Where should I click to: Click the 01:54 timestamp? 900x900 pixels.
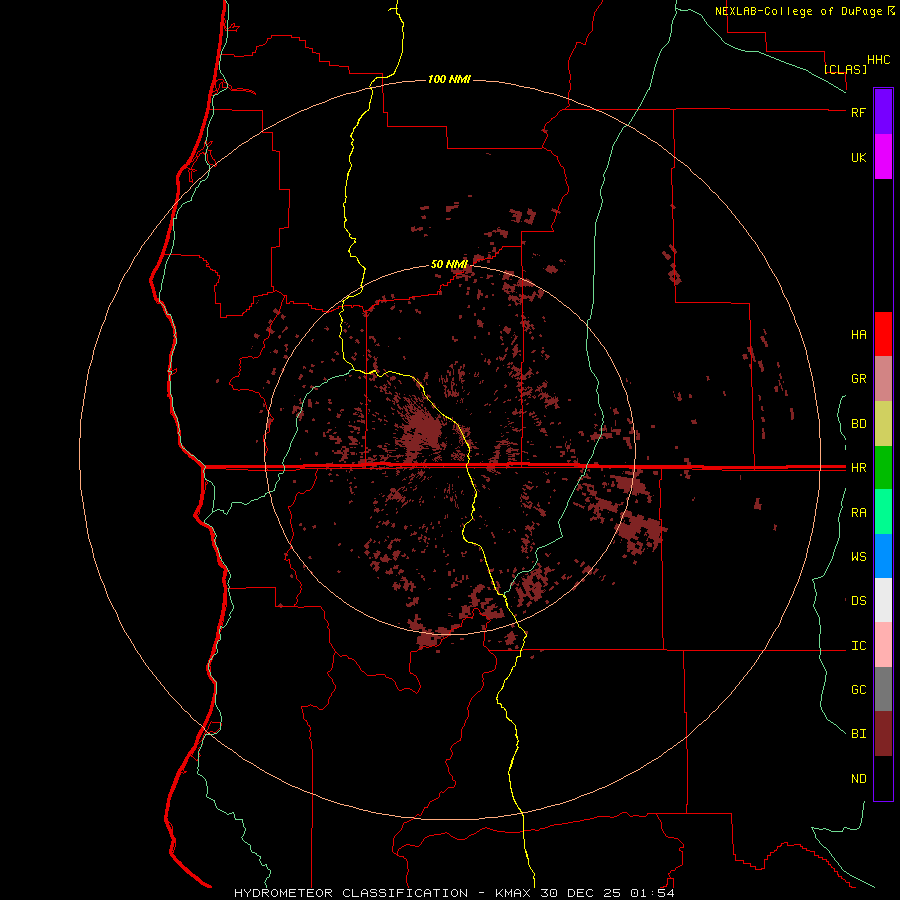tap(652, 893)
